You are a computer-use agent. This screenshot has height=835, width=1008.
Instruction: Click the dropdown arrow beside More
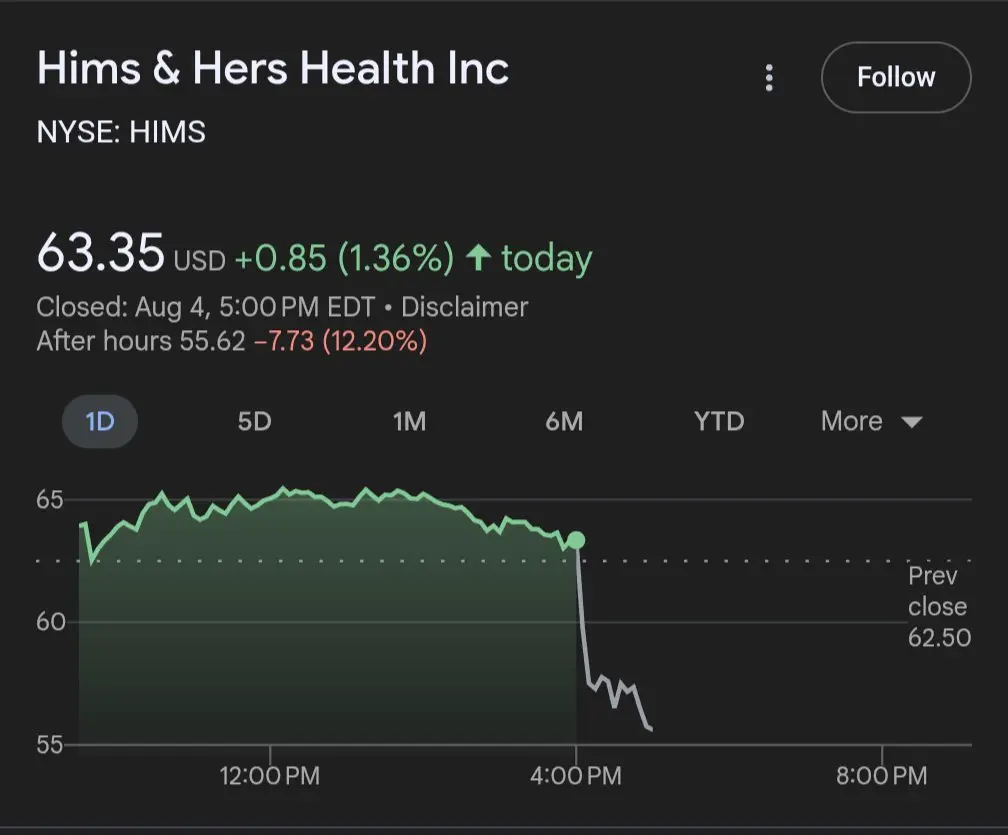tap(912, 422)
